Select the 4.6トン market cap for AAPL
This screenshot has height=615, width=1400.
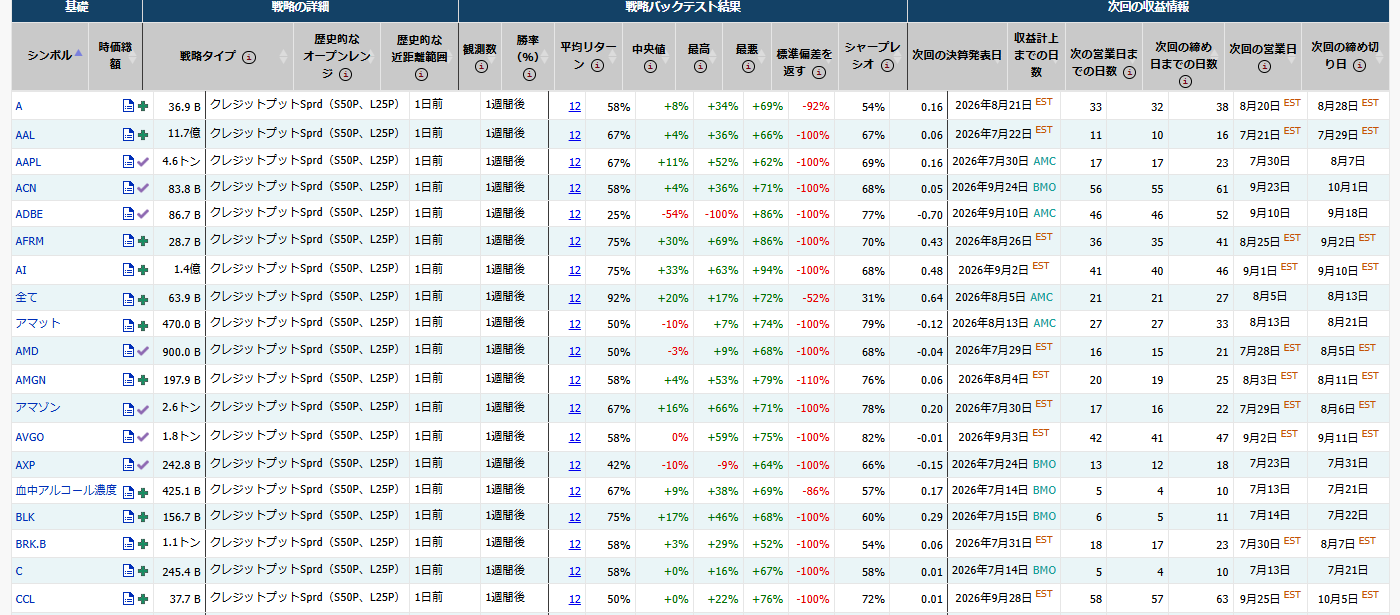[x=182, y=161]
